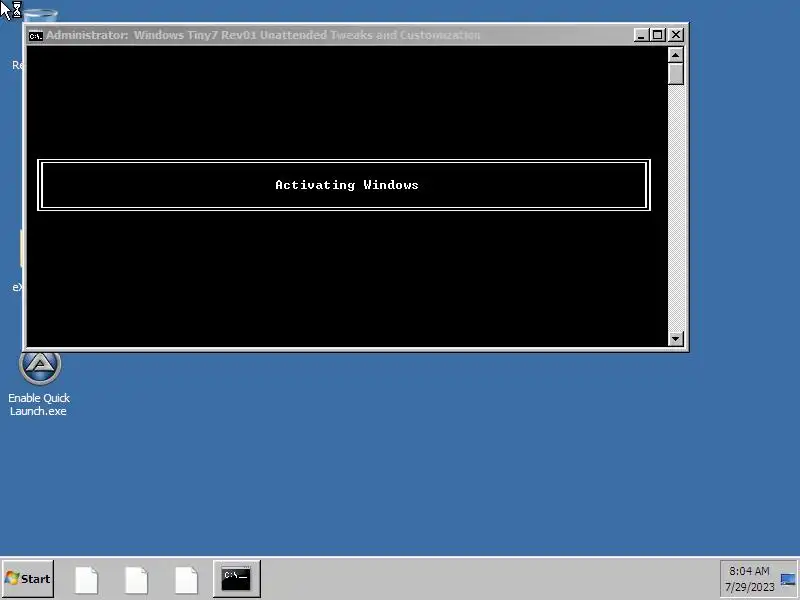Open the first blank file taskbar icon
Image resolution: width=800 pixels, height=600 pixels.
[86, 580]
